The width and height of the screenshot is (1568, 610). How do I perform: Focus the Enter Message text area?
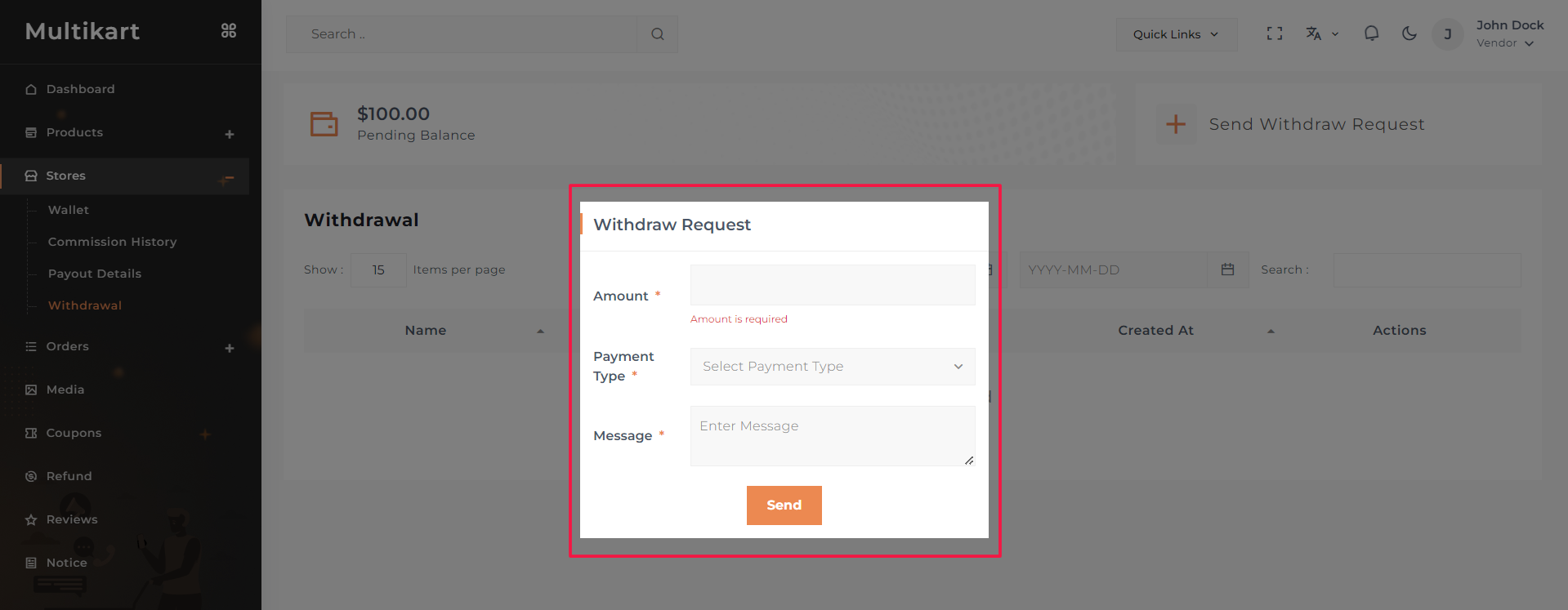833,435
